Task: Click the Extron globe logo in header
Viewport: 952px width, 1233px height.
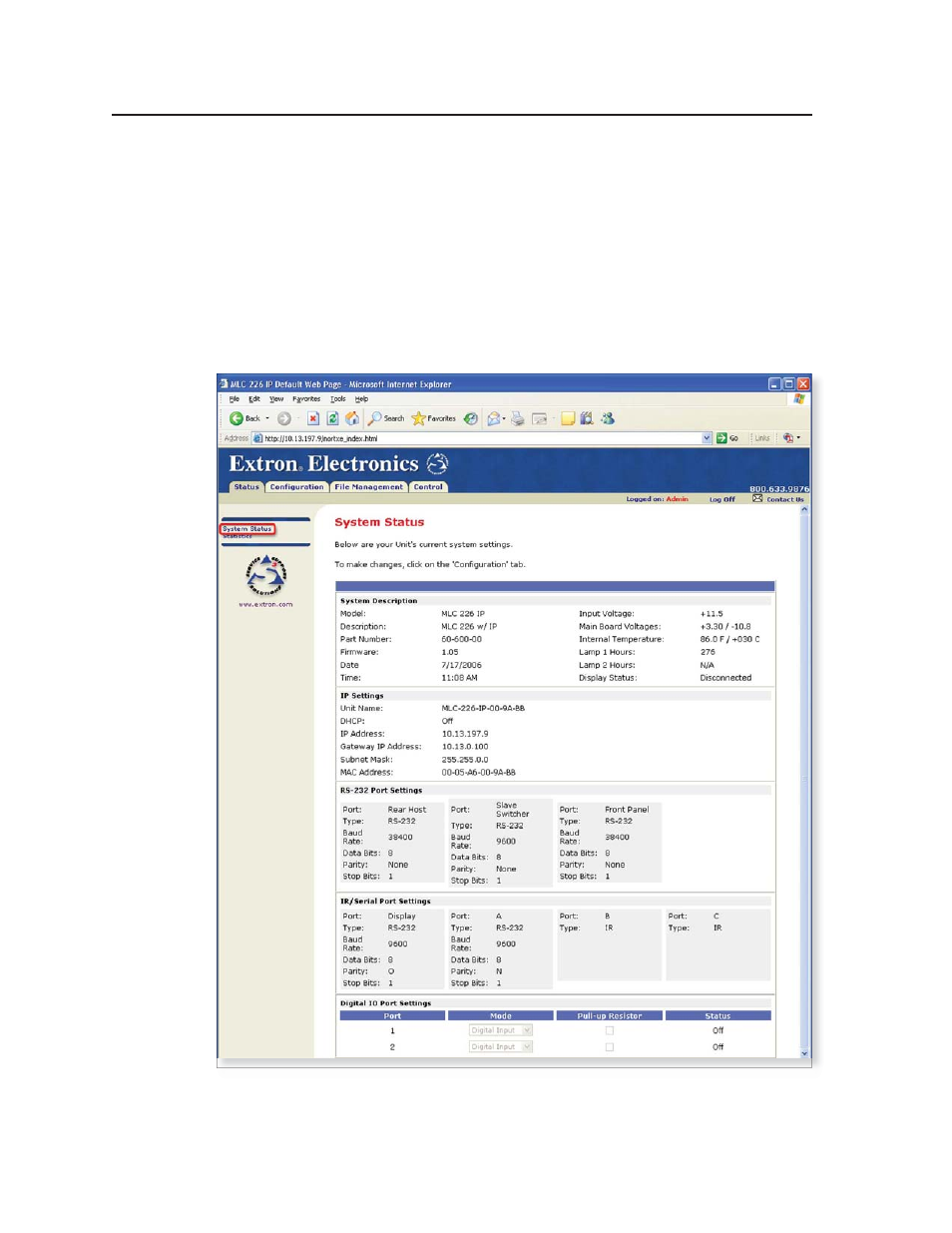Action: (x=437, y=463)
